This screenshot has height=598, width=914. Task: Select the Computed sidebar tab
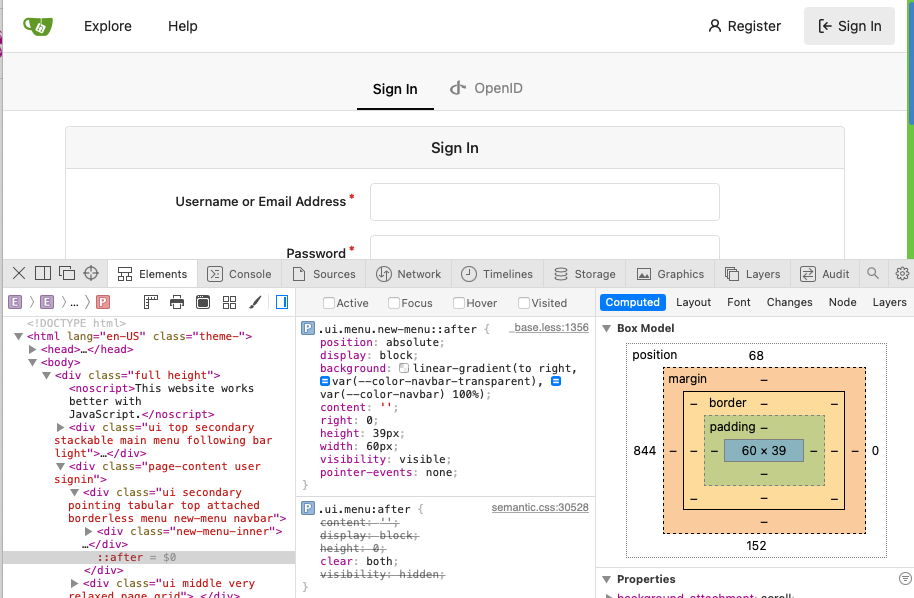(632, 302)
